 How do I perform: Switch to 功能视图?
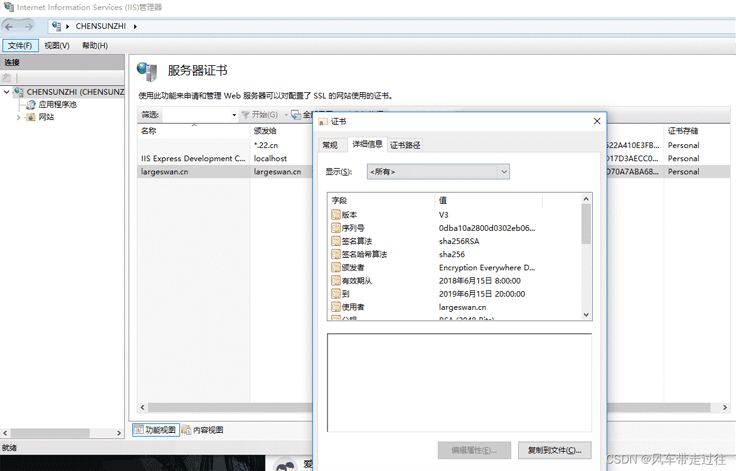[x=156, y=430]
